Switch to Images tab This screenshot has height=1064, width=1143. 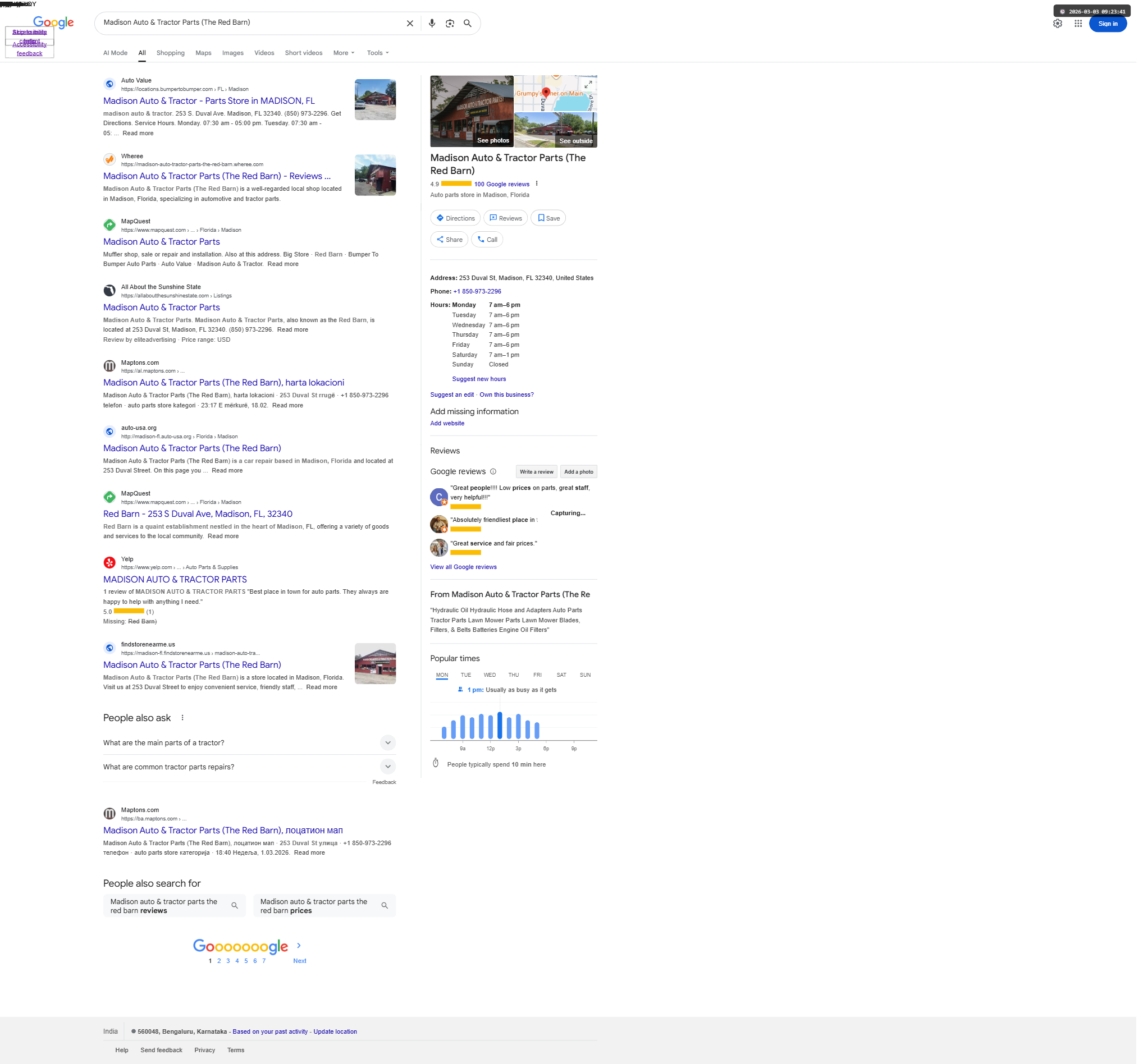(234, 53)
